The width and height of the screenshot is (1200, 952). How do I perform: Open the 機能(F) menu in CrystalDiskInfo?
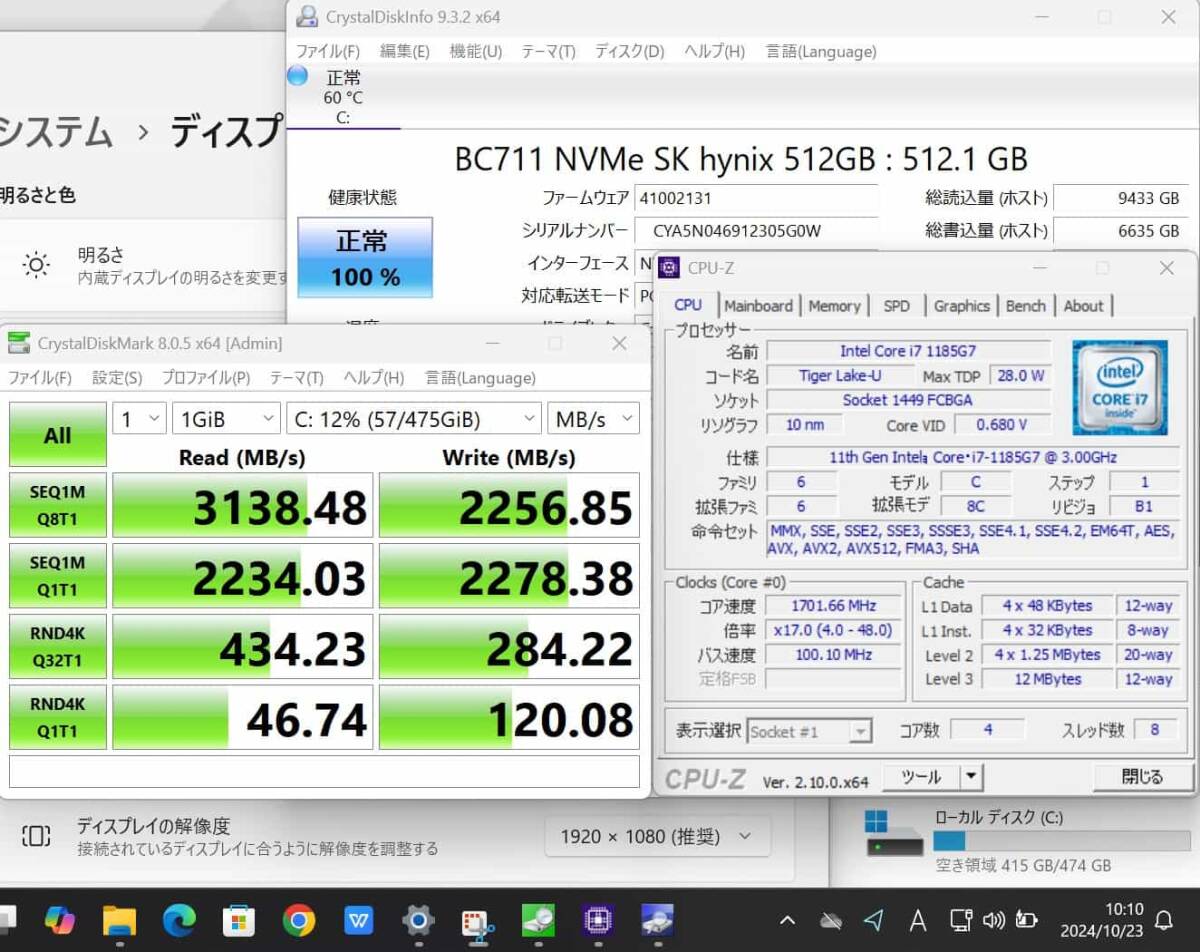(474, 51)
